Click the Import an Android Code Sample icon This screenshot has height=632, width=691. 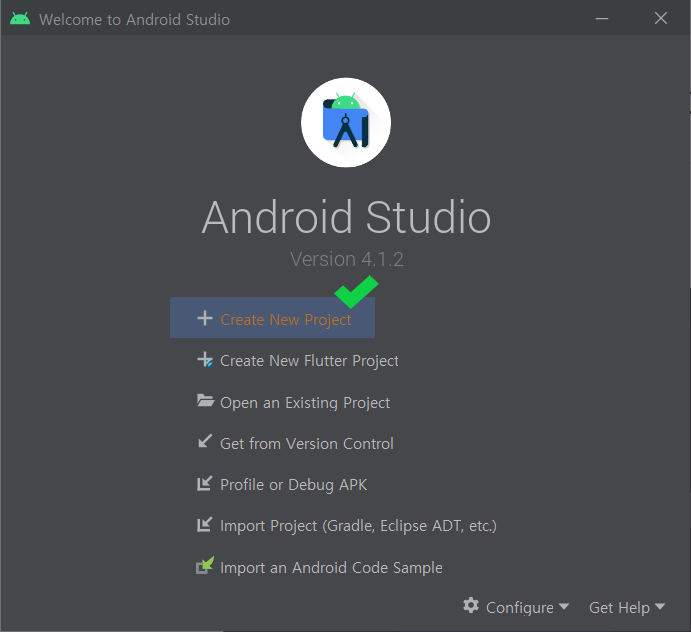205,565
